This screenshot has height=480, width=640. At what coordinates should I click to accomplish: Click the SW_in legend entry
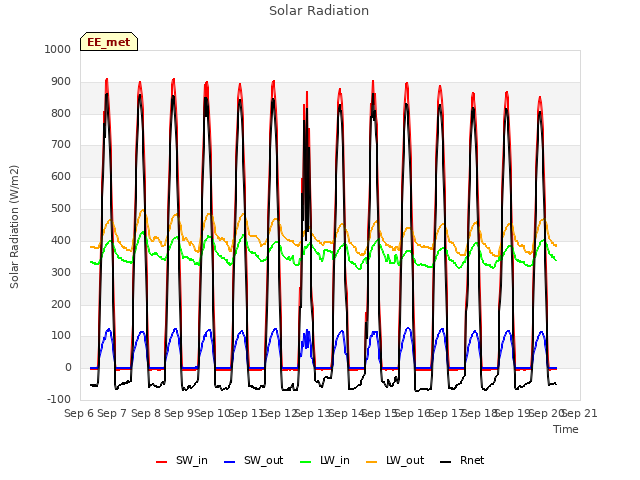pyautogui.click(x=182, y=460)
